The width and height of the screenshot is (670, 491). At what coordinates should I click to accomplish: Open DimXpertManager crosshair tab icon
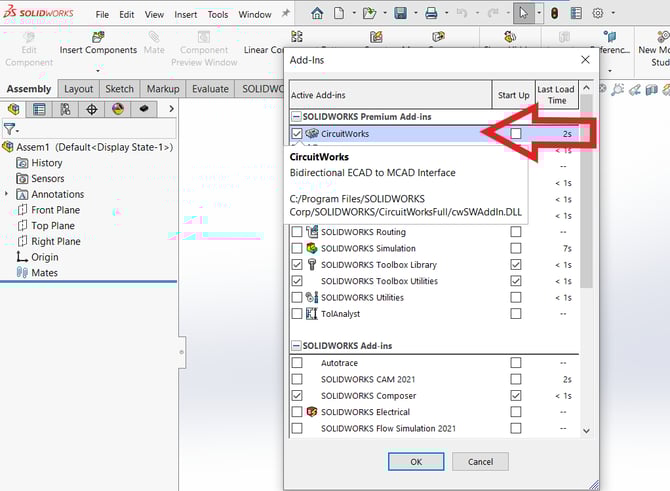91,109
